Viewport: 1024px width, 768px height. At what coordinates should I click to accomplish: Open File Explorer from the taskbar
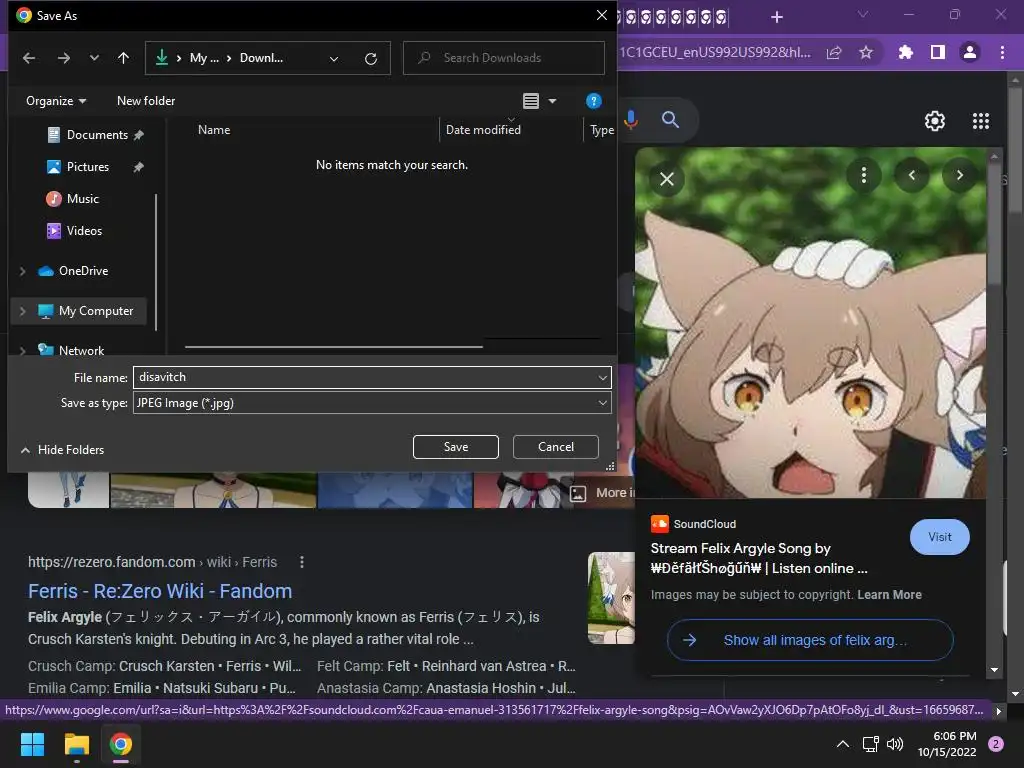point(76,744)
